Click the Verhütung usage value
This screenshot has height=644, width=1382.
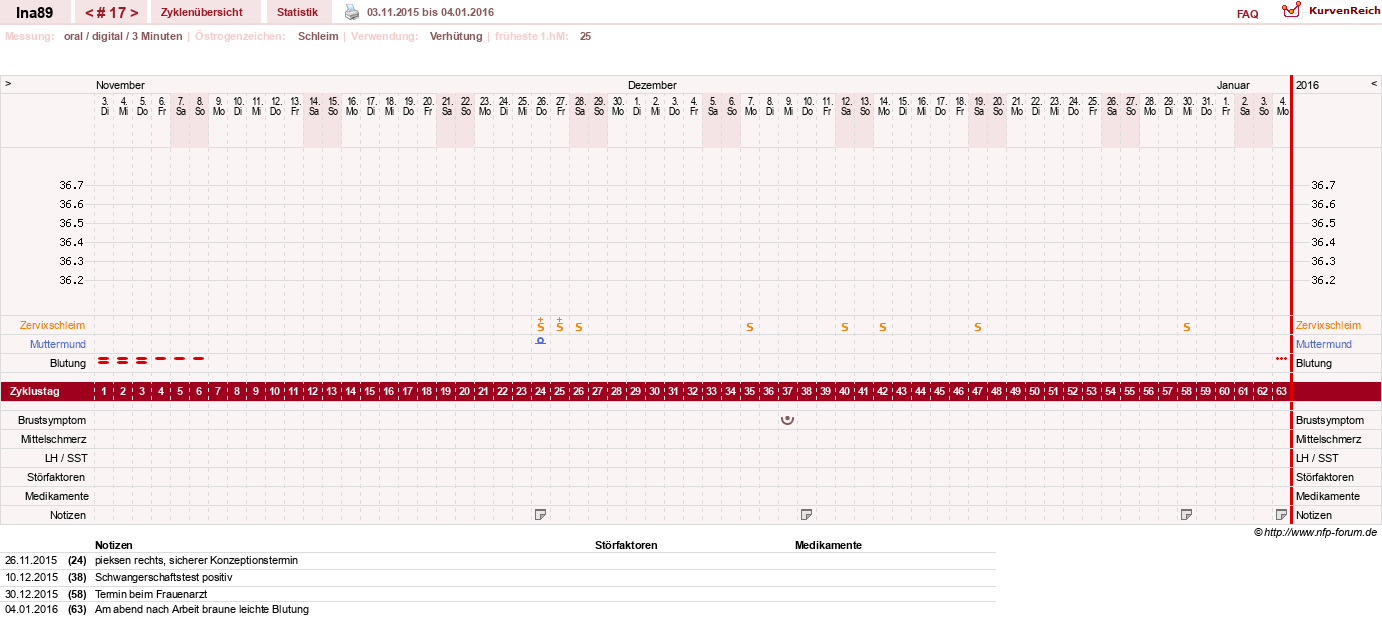pos(456,36)
